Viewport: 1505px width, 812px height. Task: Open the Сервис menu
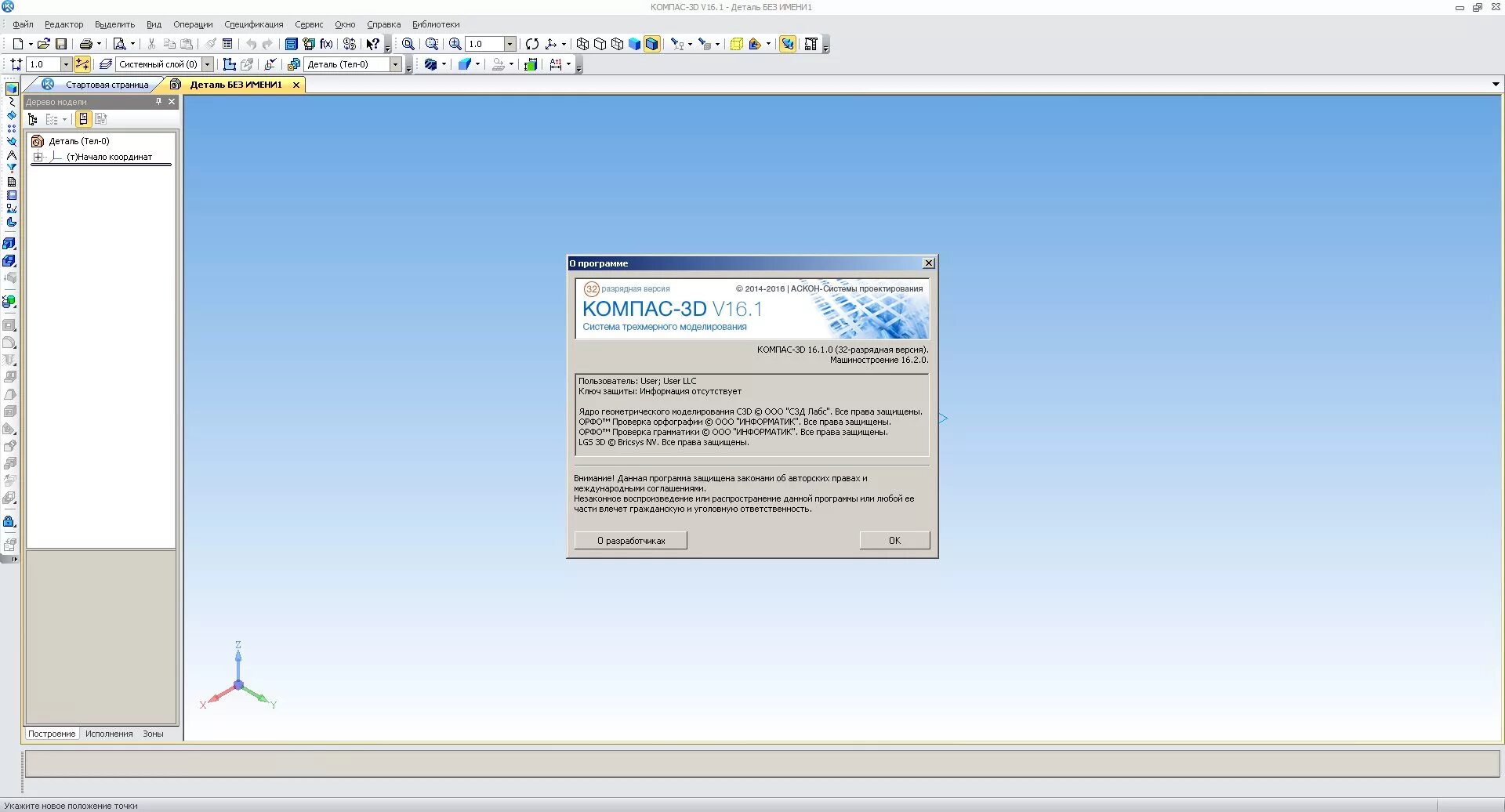pos(309,24)
